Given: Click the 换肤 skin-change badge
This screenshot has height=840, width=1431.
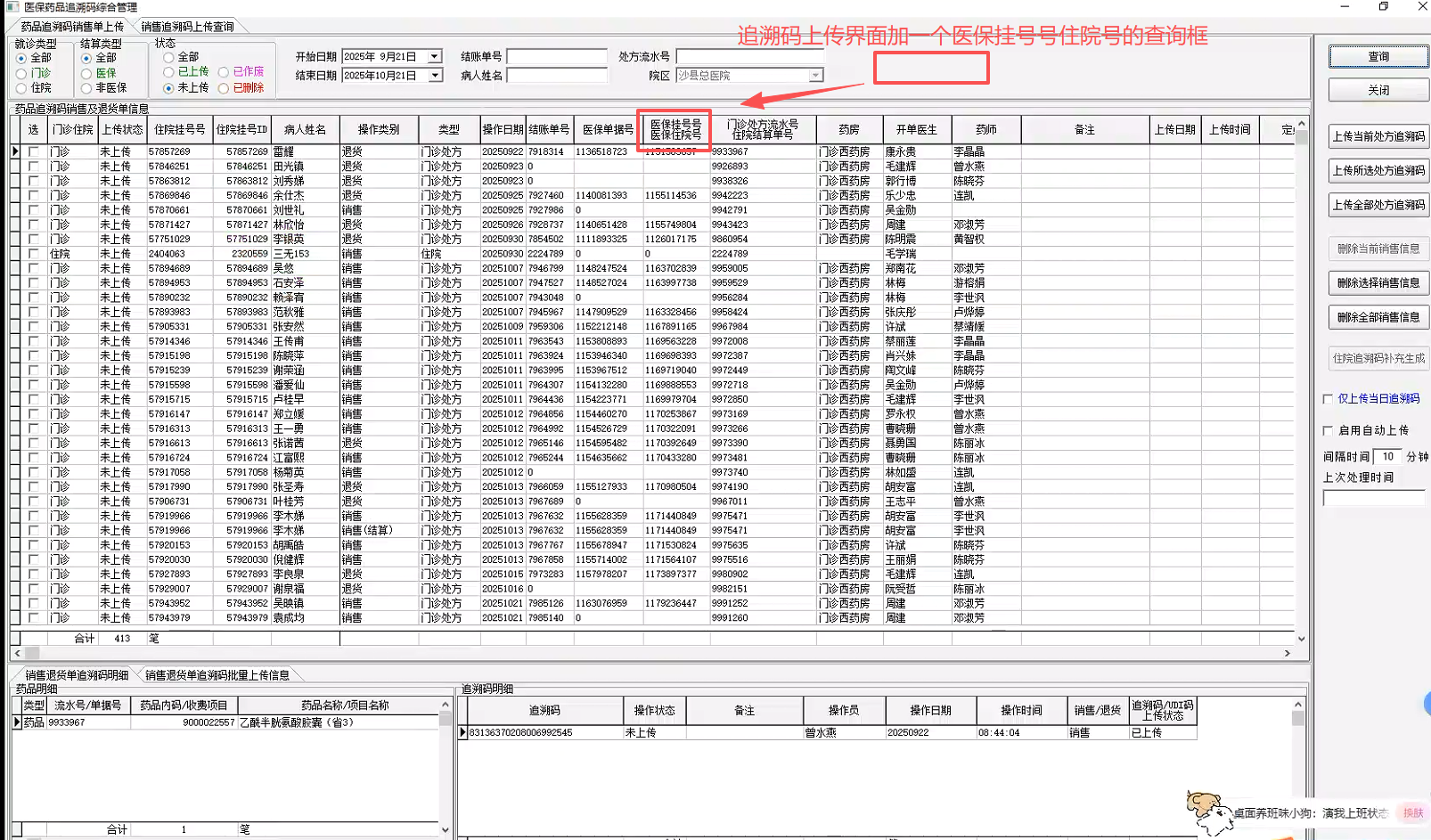Looking at the screenshot, I should [1412, 812].
